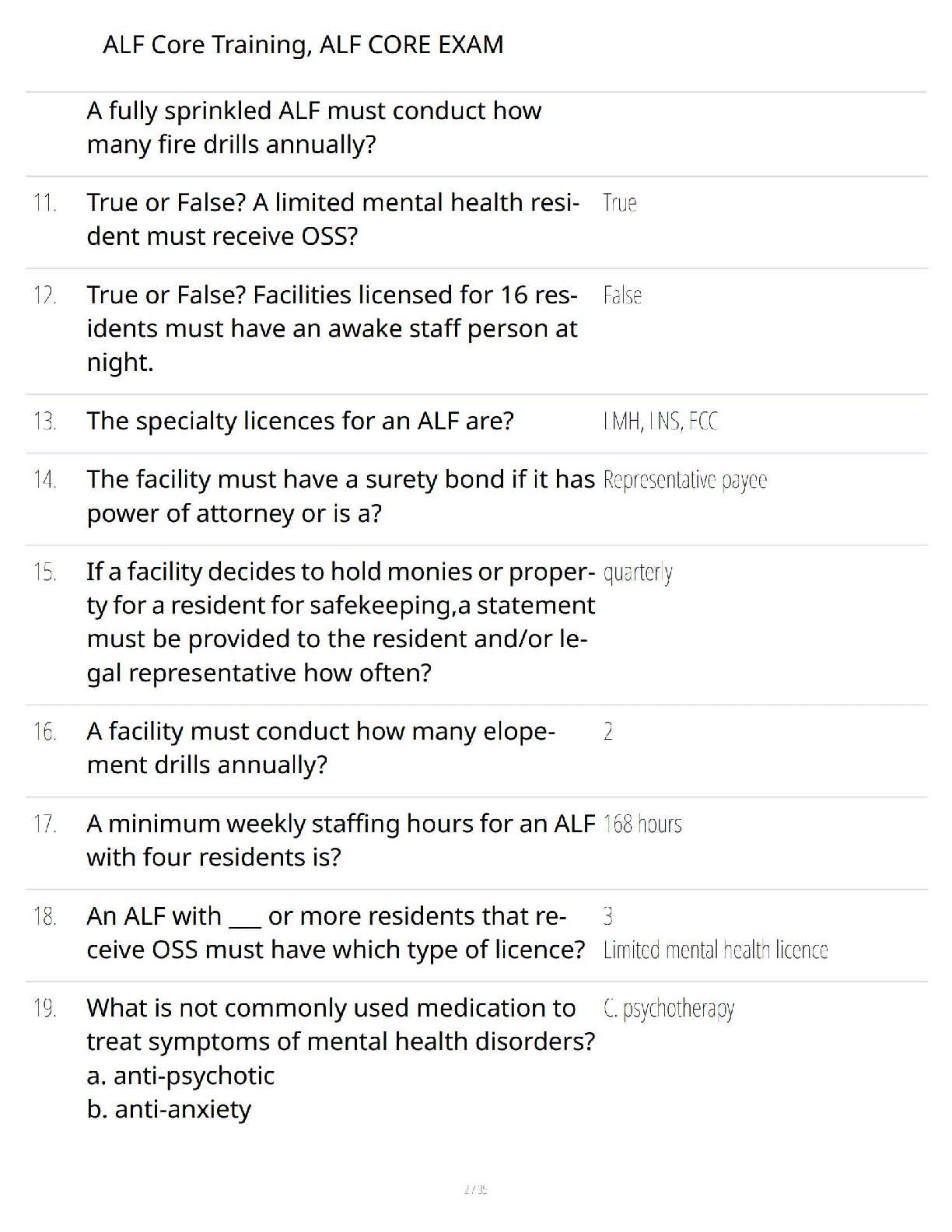This screenshot has width=952, height=1232.
Task: Click the specialty licences question text
Action: click(x=300, y=421)
